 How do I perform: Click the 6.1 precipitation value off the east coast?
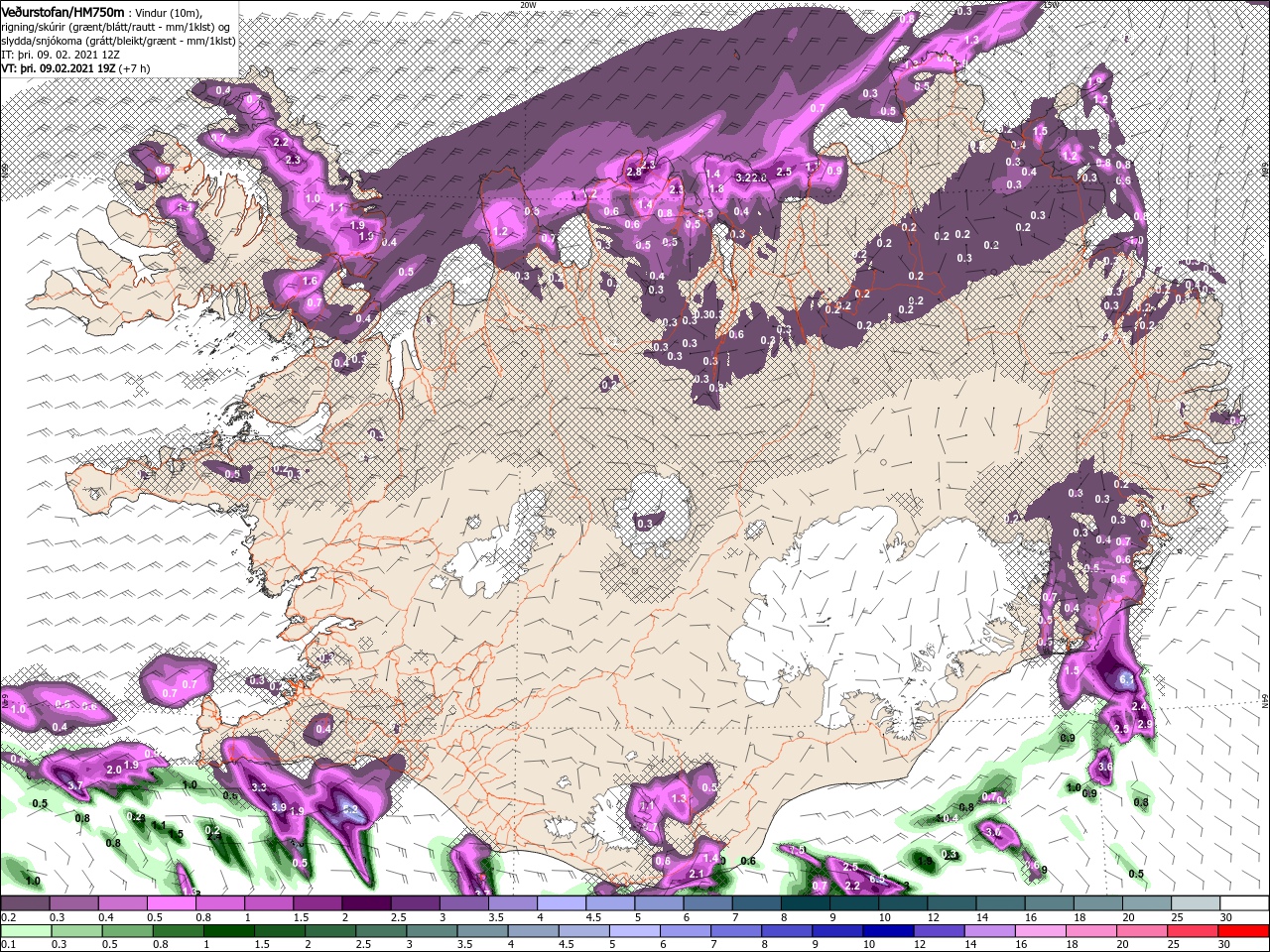coord(1127,679)
